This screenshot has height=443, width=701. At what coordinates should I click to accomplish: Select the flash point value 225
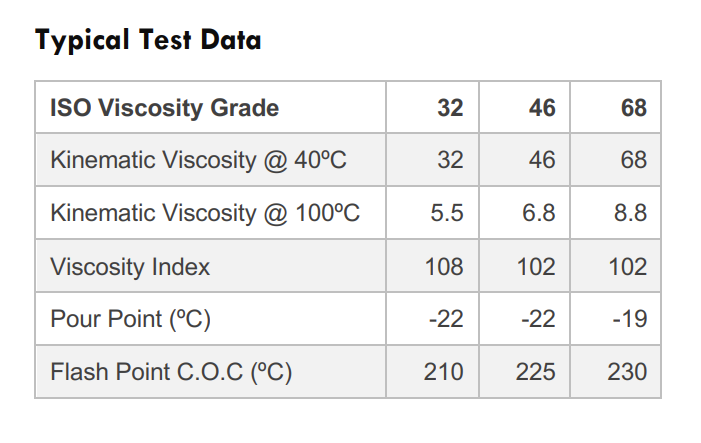536,372
